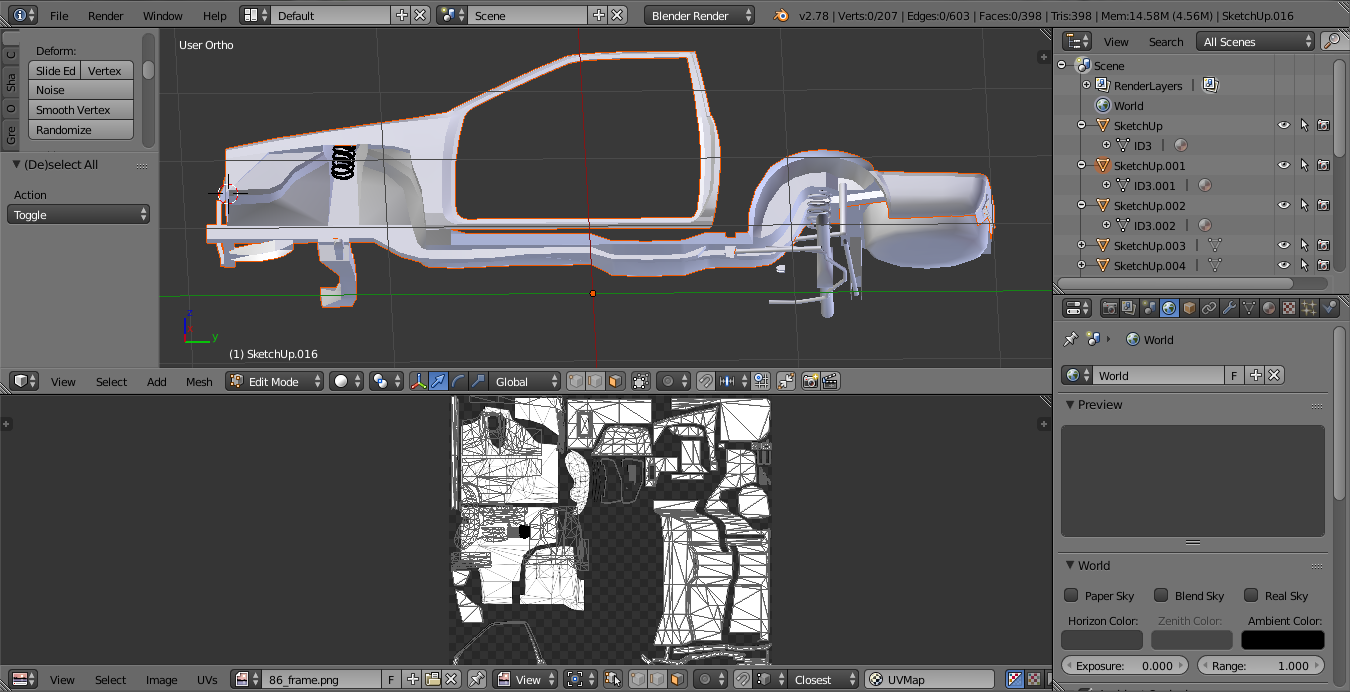Open the Material properties tab
Image resolution: width=1350 pixels, height=692 pixels.
coord(1269,308)
